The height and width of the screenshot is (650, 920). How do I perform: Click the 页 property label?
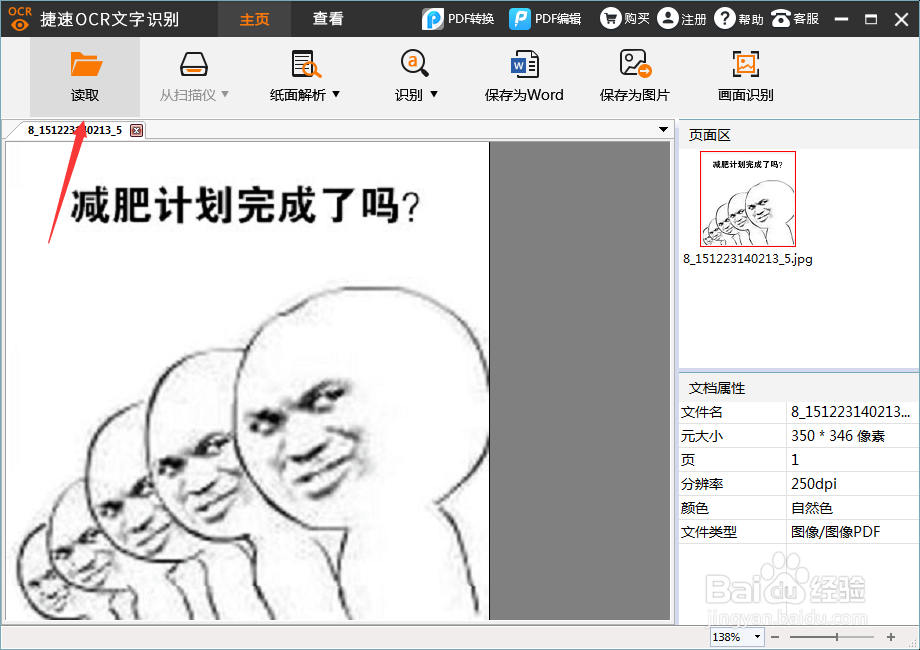688,460
